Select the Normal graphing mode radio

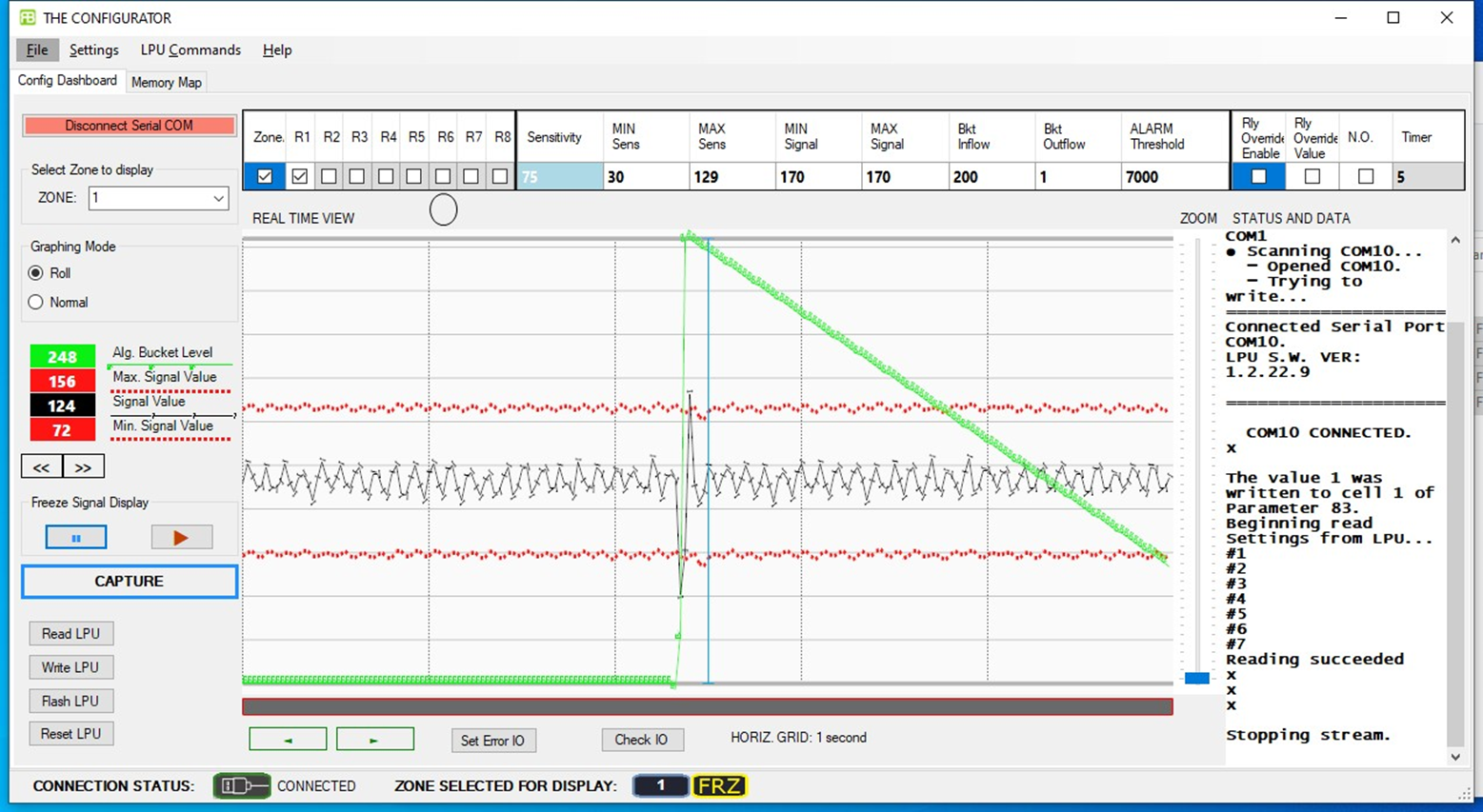pyautogui.click(x=36, y=302)
